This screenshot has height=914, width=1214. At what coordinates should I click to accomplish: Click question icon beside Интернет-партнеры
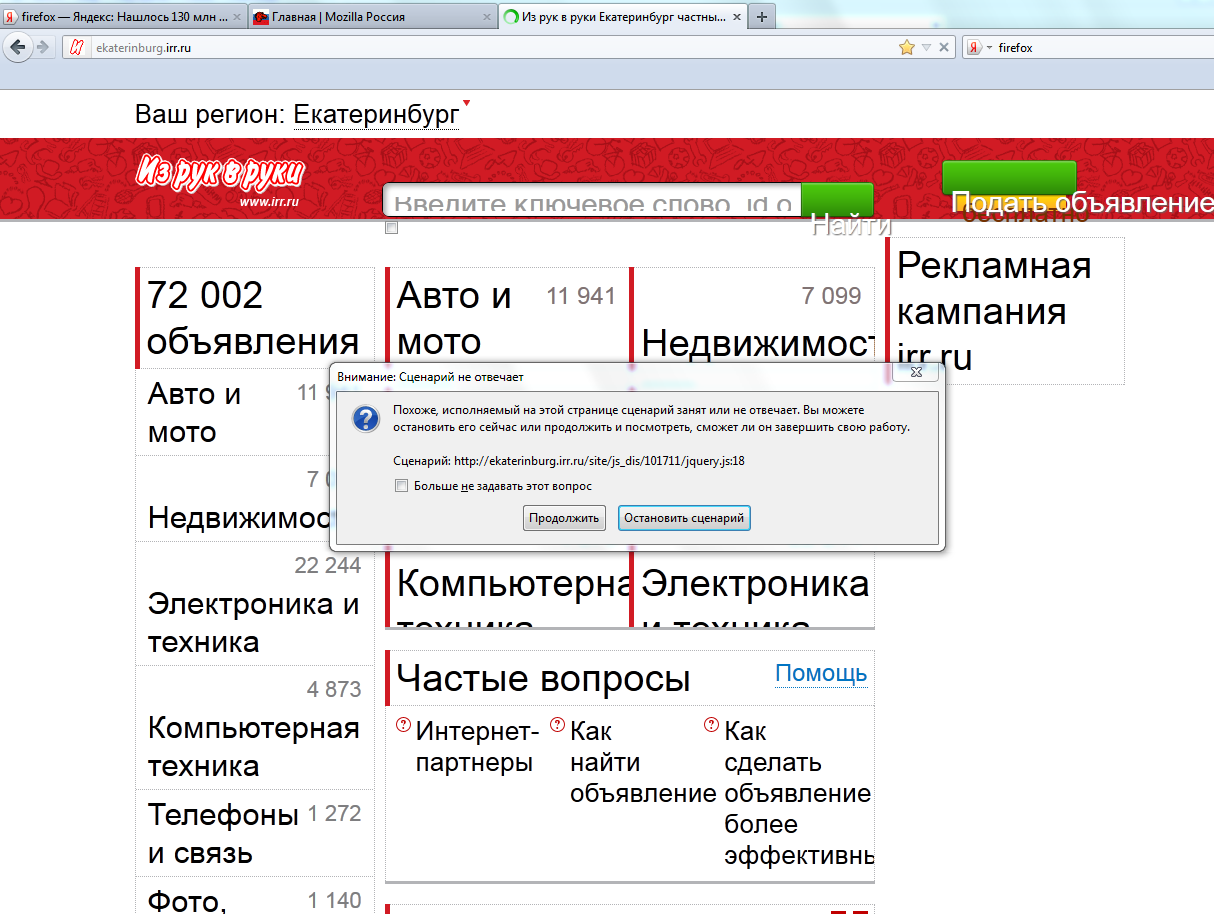(x=403, y=725)
